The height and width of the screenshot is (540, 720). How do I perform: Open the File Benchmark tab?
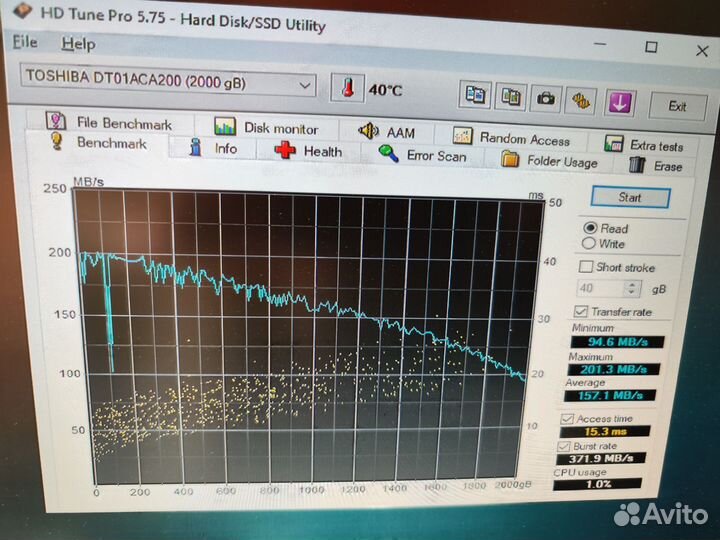pos(109,122)
